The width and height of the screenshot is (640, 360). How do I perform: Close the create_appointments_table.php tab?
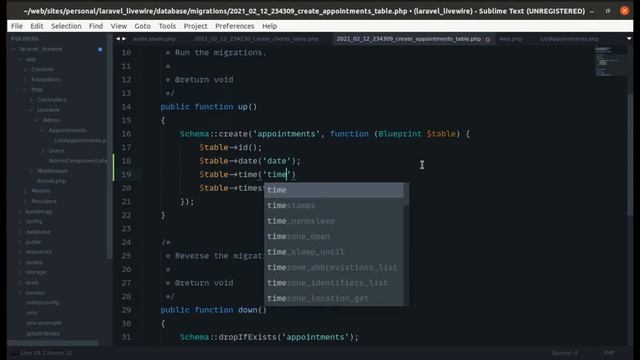coord(487,39)
